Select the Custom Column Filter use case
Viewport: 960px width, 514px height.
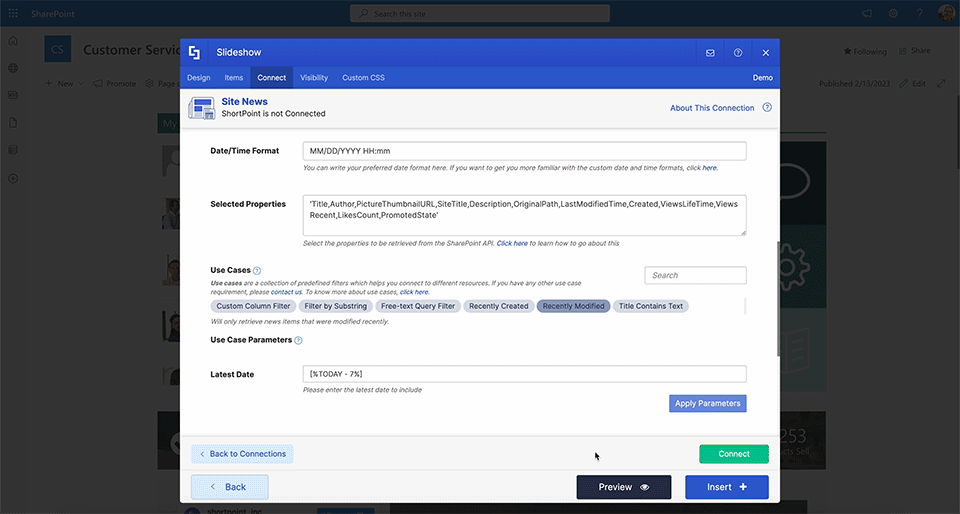(x=253, y=306)
